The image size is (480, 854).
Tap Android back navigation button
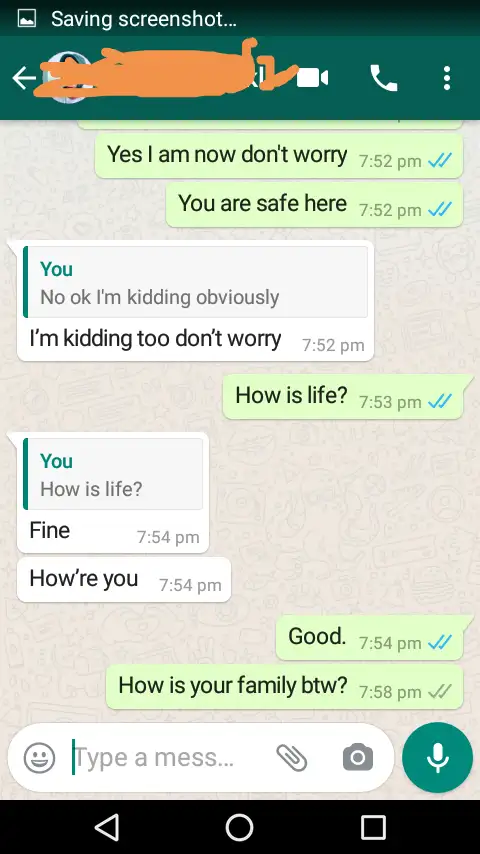click(107, 828)
